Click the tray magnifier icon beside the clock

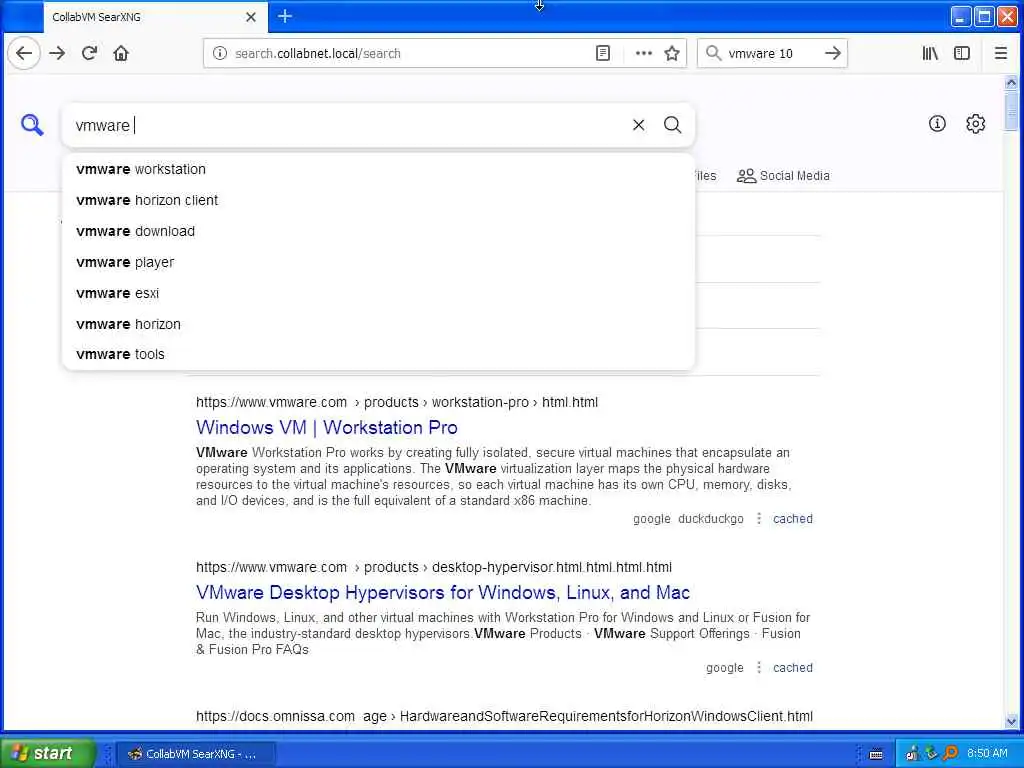click(x=950, y=754)
